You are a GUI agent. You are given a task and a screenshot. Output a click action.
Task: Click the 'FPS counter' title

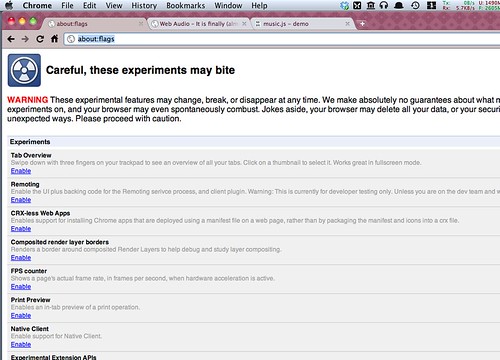(29, 271)
